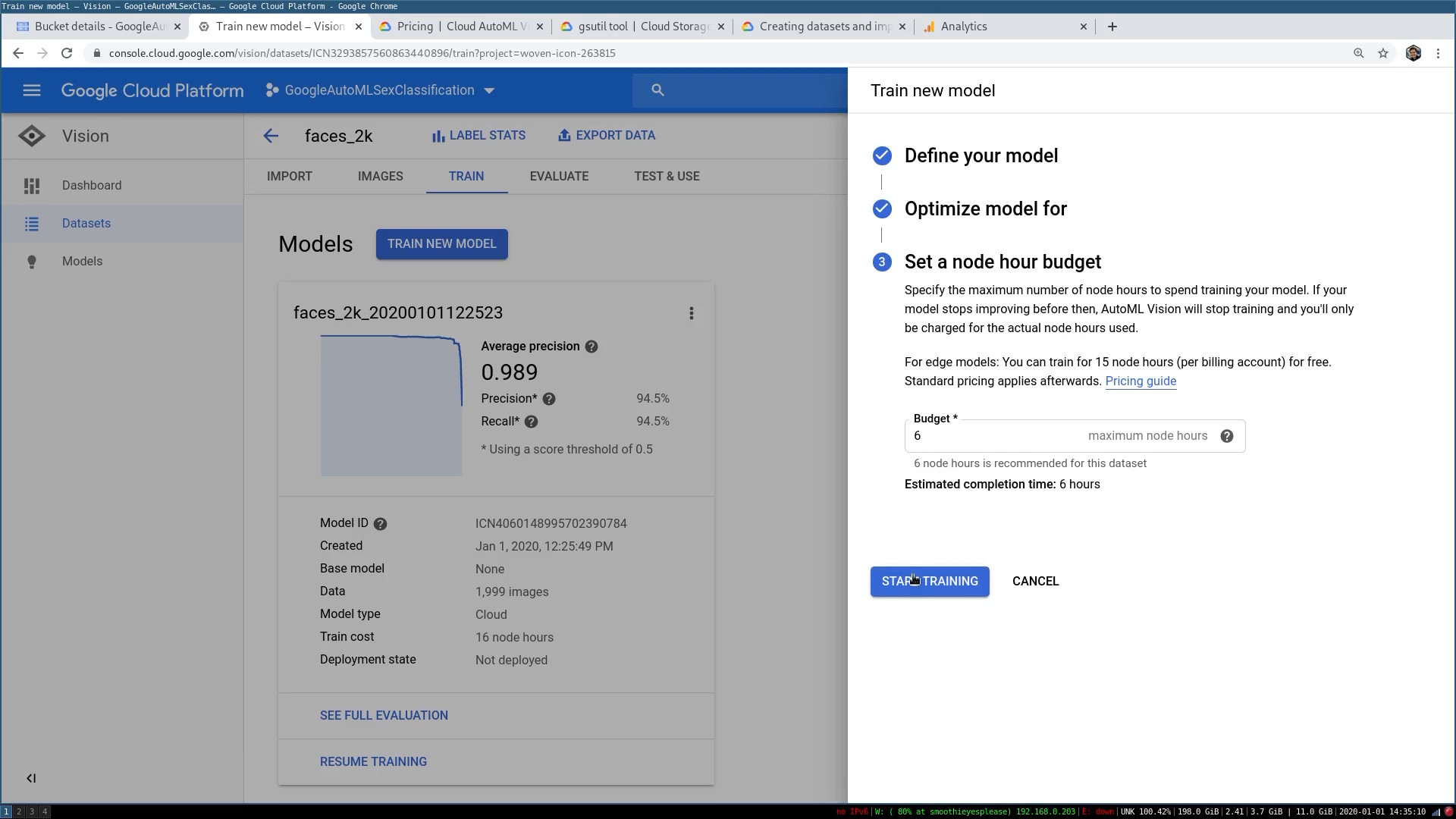Reload the page in Chrome
The image size is (1456, 819).
click(67, 53)
